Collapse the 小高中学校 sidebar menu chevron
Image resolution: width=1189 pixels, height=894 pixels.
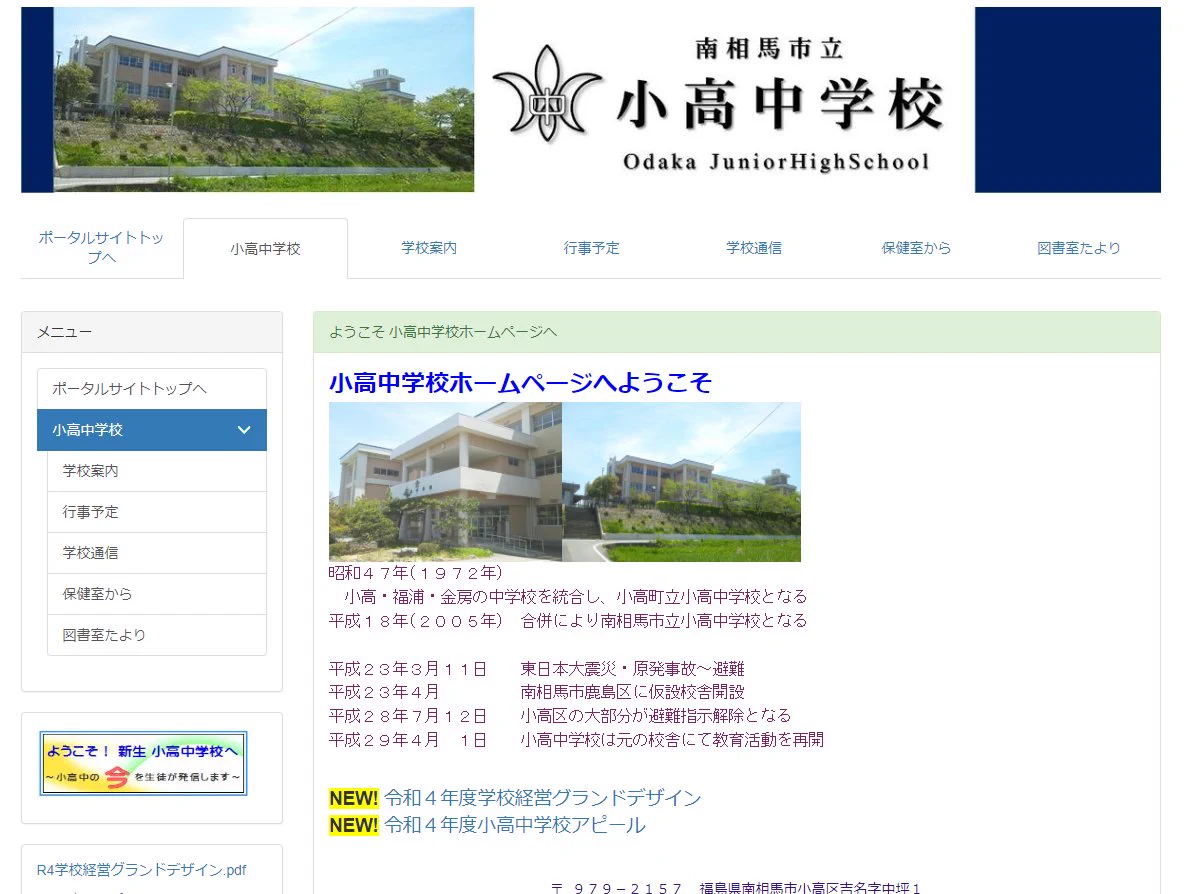coord(243,429)
